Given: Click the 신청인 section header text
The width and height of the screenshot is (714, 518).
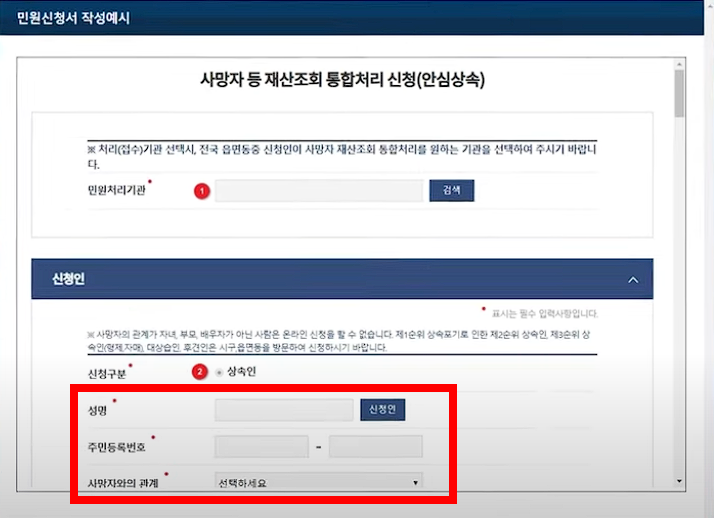Looking at the screenshot, I should [x=68, y=279].
